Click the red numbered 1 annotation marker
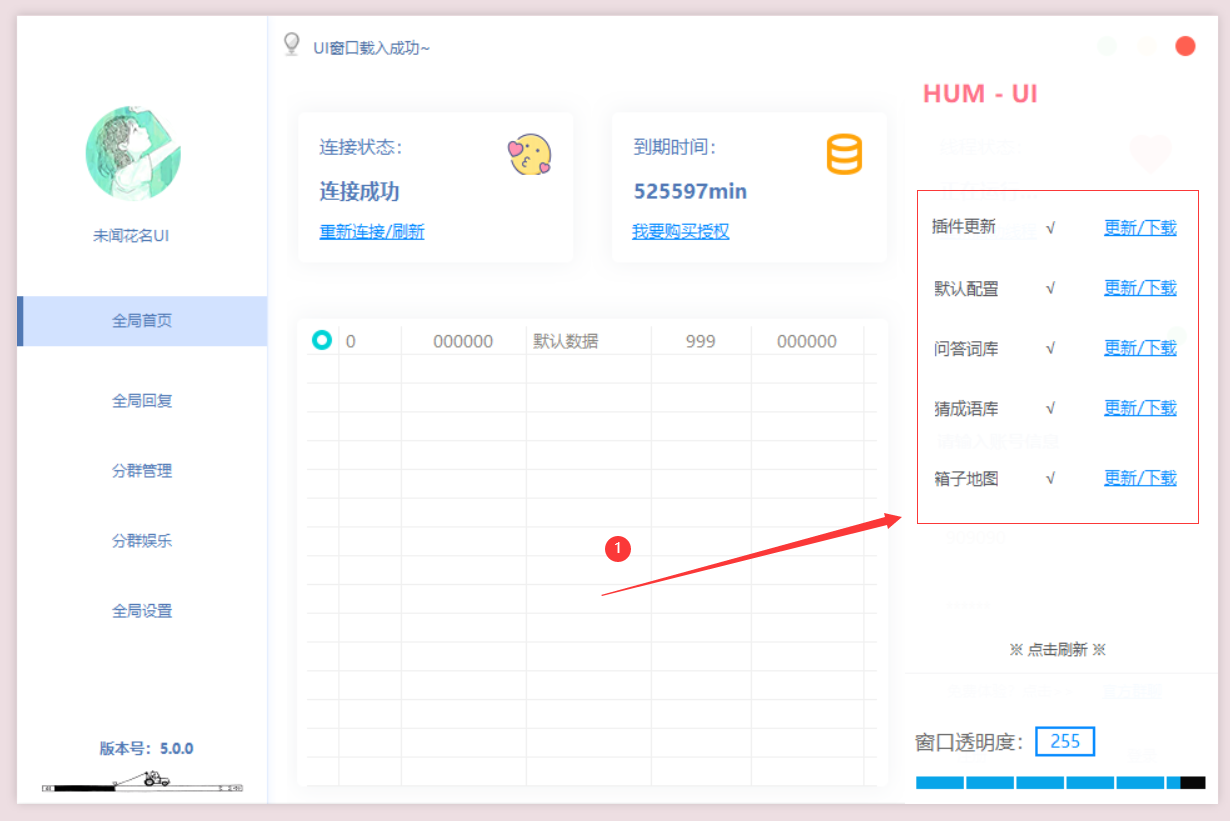The width and height of the screenshot is (1230, 821). [618, 548]
